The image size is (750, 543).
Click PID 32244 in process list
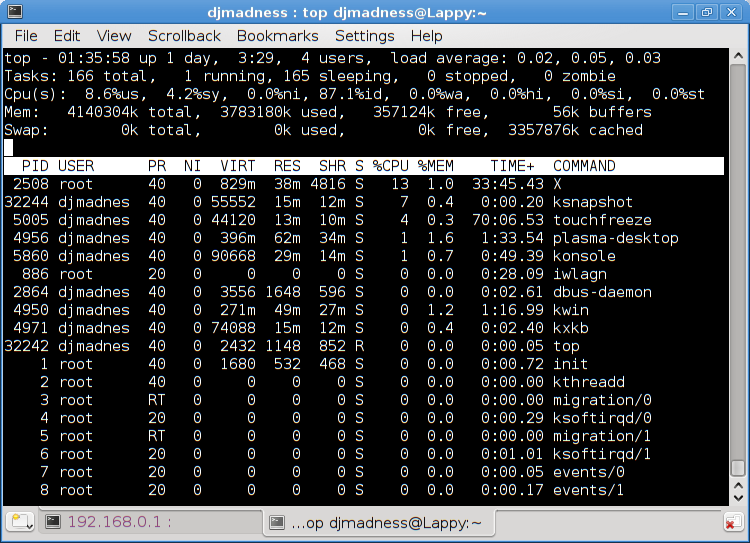pos(26,202)
